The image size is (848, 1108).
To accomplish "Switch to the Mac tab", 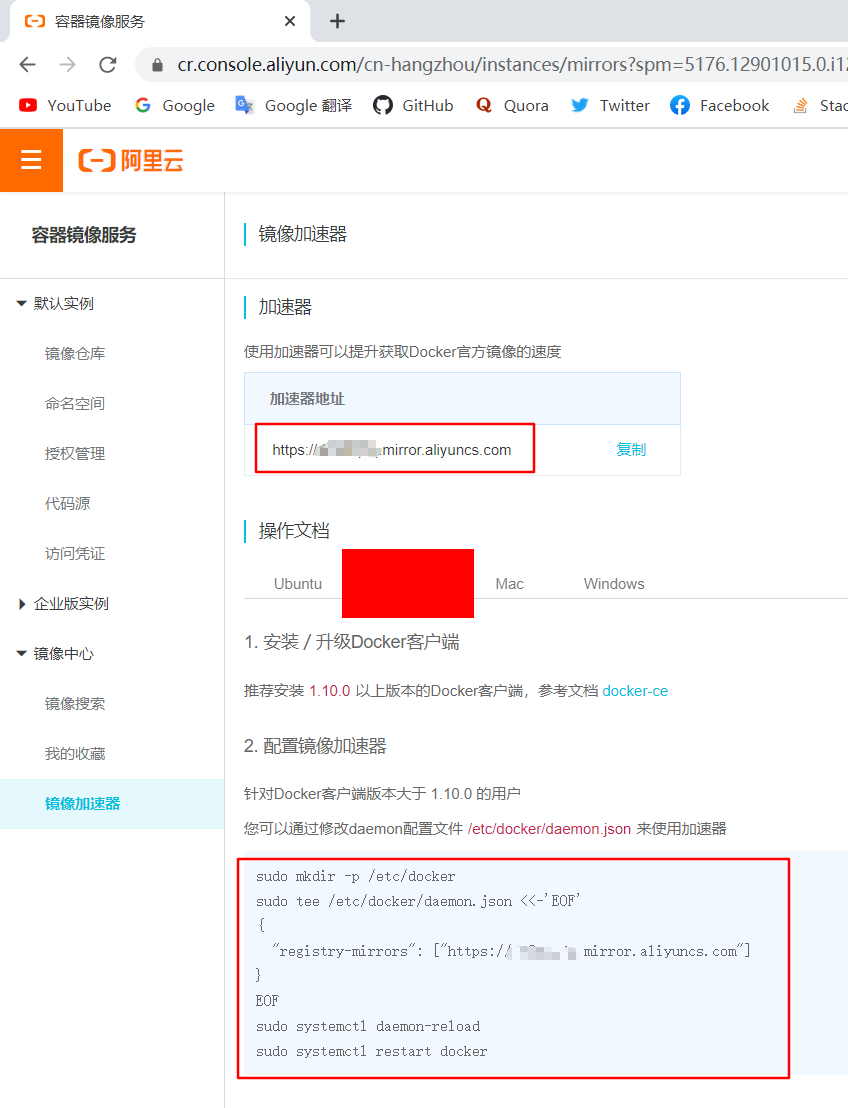I will pyautogui.click(x=510, y=584).
